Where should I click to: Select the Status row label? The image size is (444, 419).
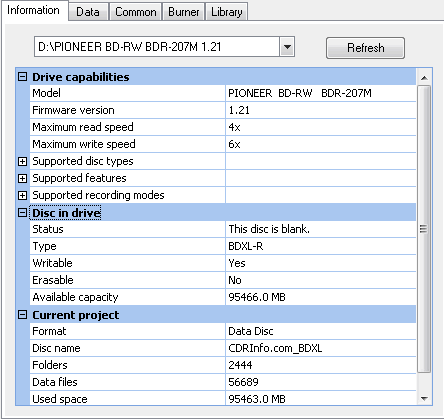[x=48, y=229]
